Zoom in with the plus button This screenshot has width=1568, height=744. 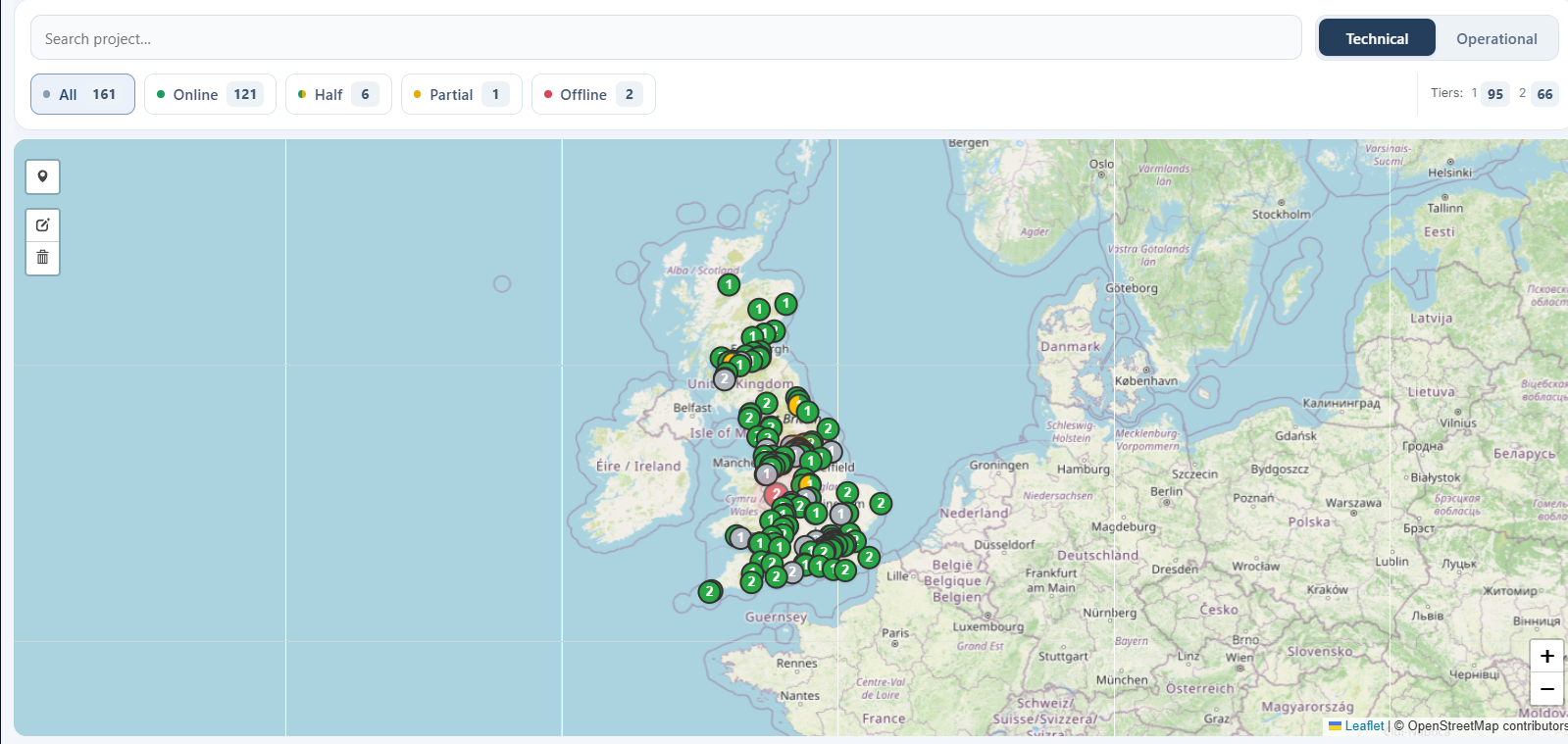click(x=1546, y=656)
